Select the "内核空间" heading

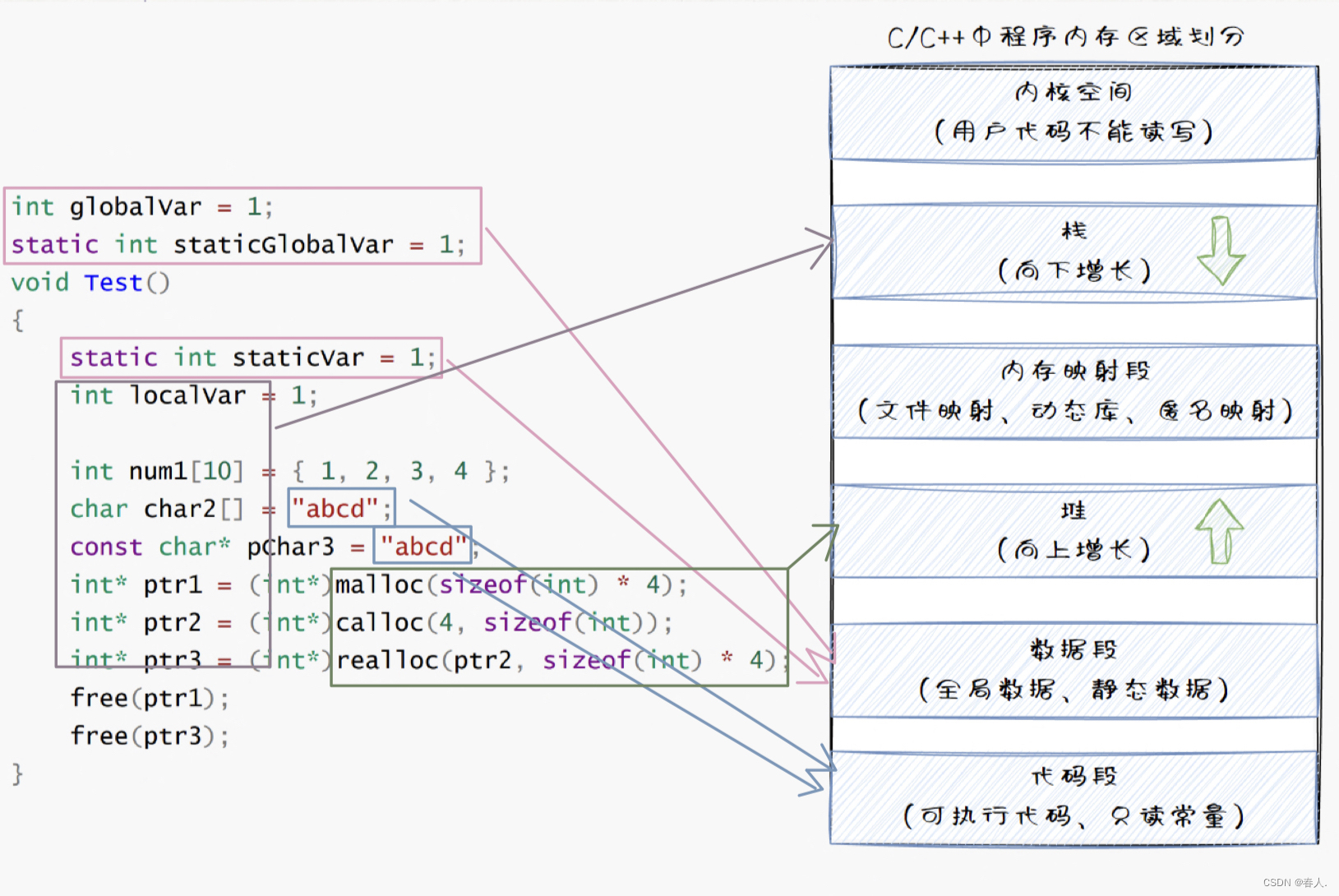pos(1074,92)
